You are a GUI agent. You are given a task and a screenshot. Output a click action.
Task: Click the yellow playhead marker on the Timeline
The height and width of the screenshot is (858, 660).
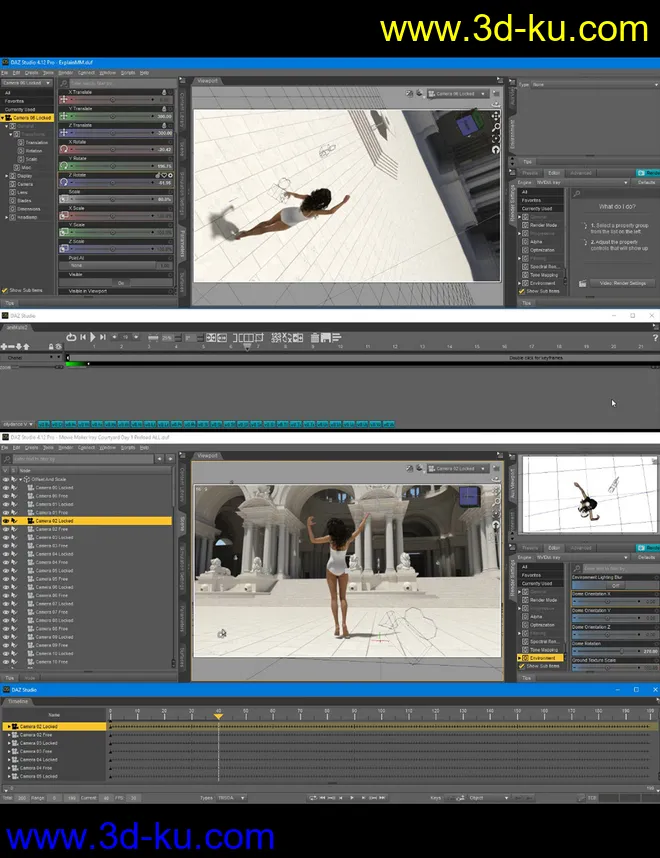pos(219,716)
